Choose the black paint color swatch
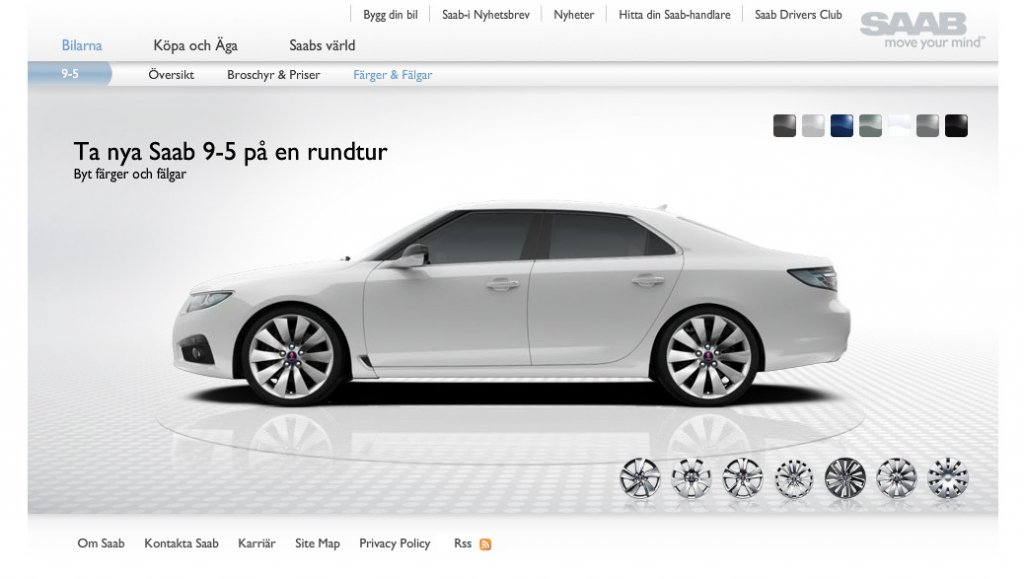The image size is (1024, 579). coord(956,125)
